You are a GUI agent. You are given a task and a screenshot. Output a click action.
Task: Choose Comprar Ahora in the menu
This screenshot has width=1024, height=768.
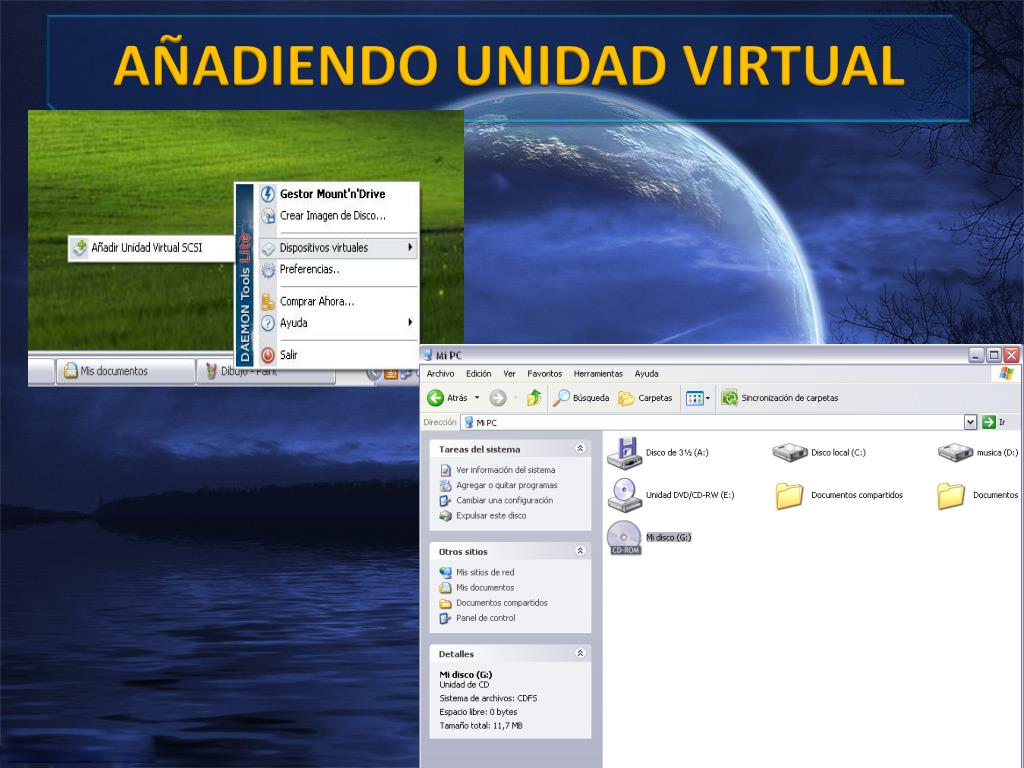(317, 301)
